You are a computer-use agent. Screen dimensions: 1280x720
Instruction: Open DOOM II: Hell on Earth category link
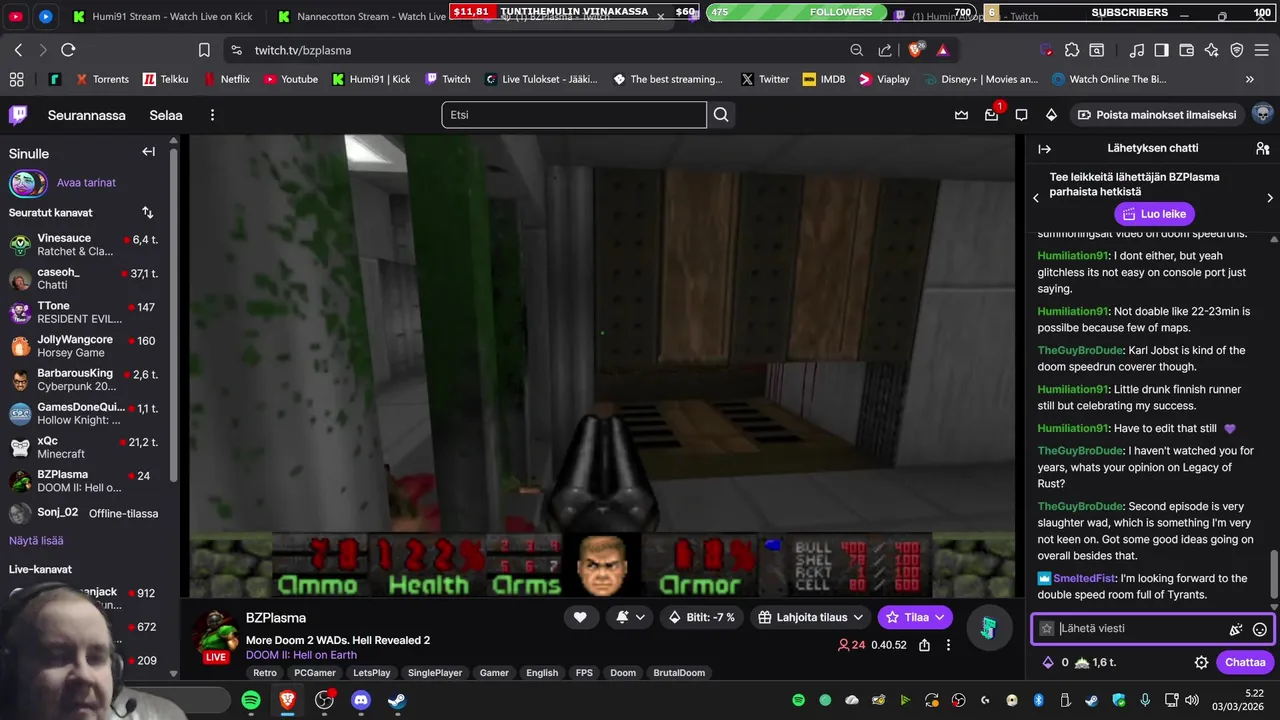pyautogui.click(x=301, y=655)
